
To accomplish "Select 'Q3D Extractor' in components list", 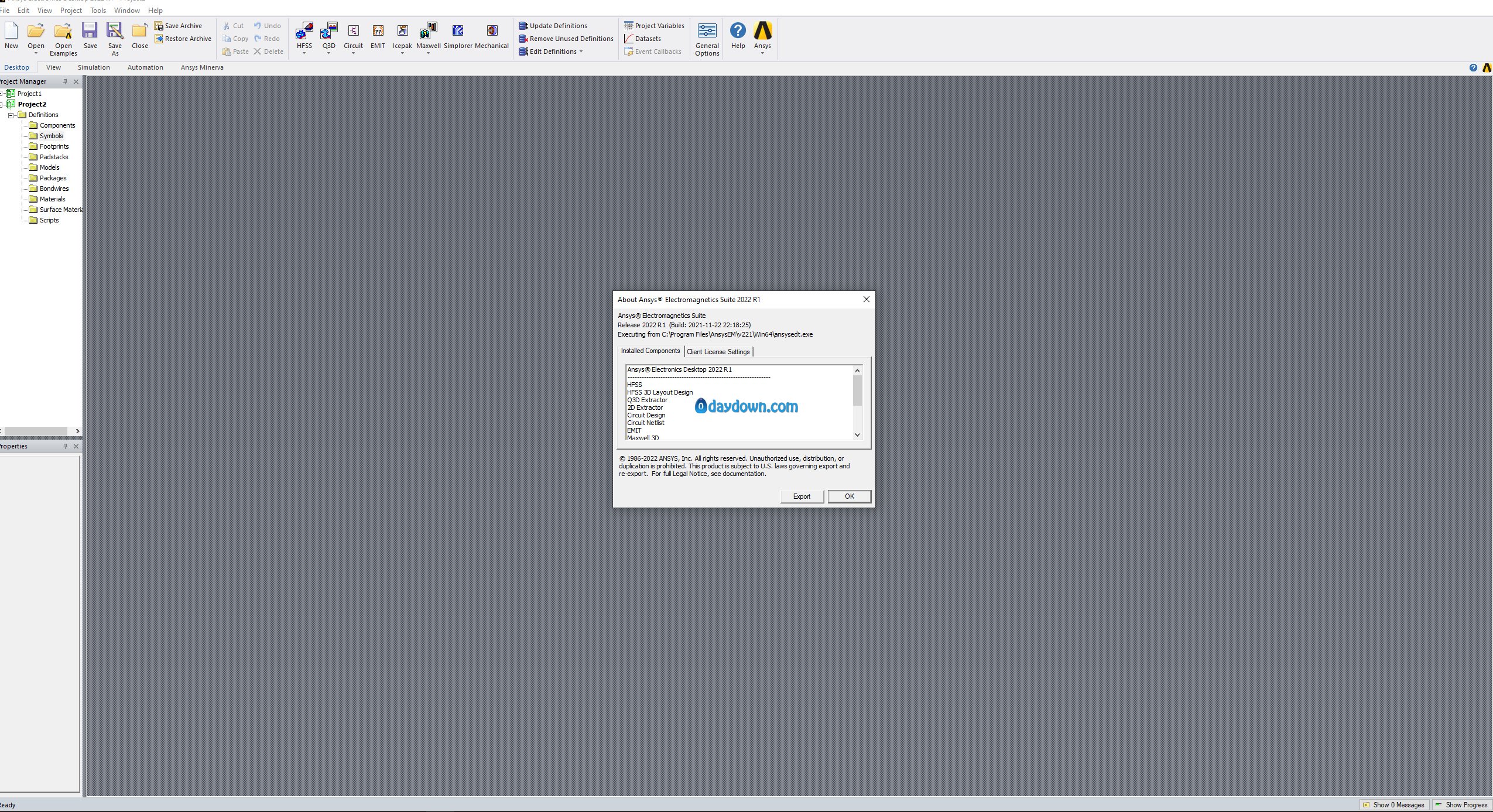I will [x=647, y=400].
